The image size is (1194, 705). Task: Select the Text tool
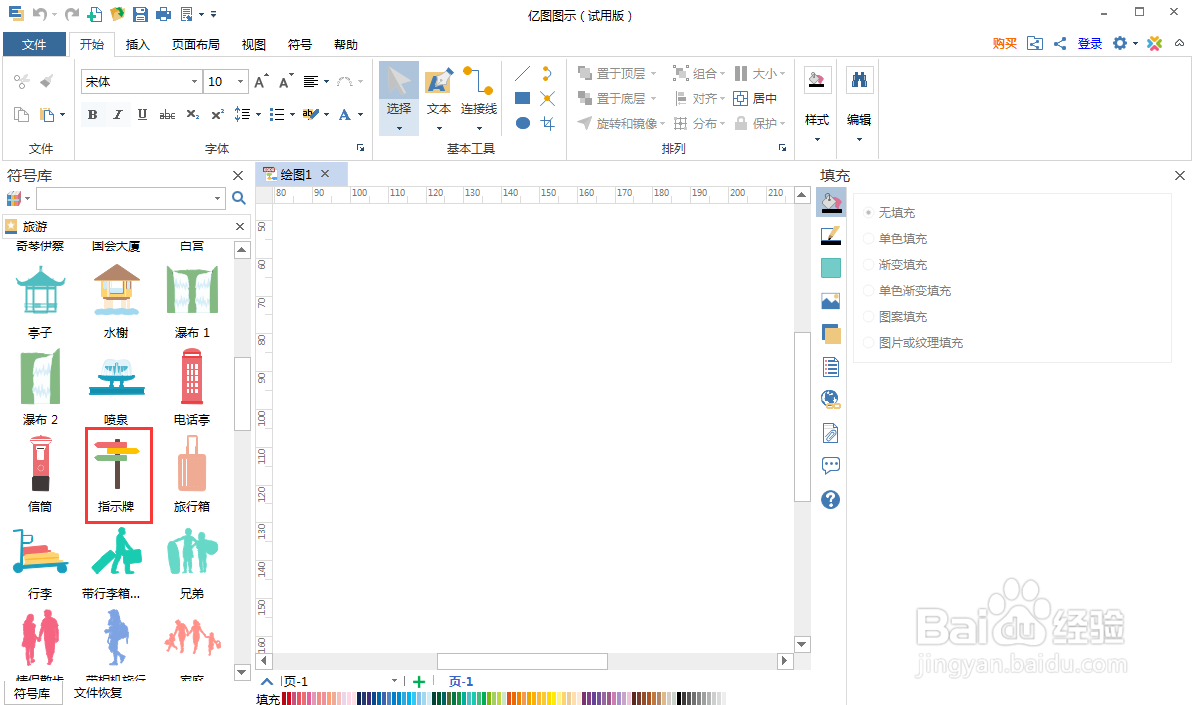[x=439, y=97]
